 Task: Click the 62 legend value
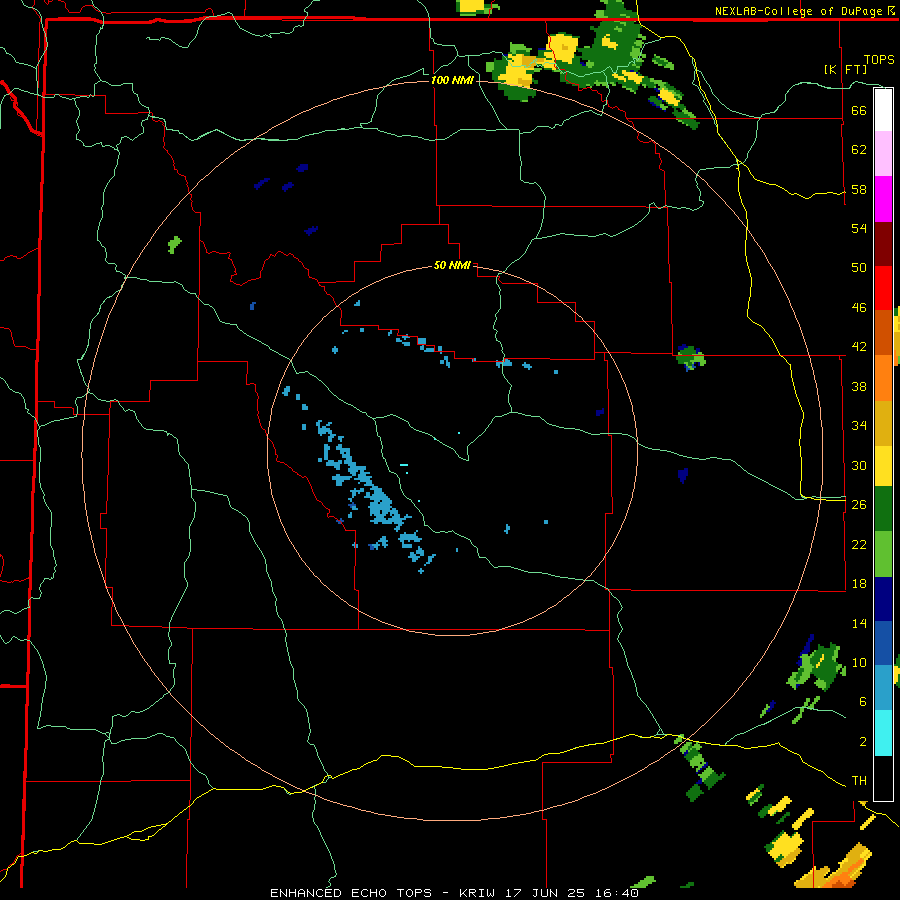(859, 150)
